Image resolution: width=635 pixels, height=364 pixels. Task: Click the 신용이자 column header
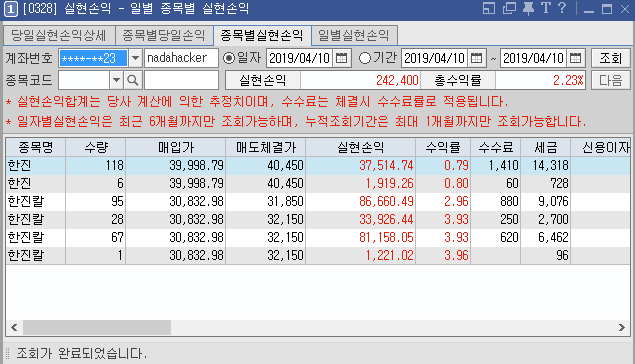[601, 147]
